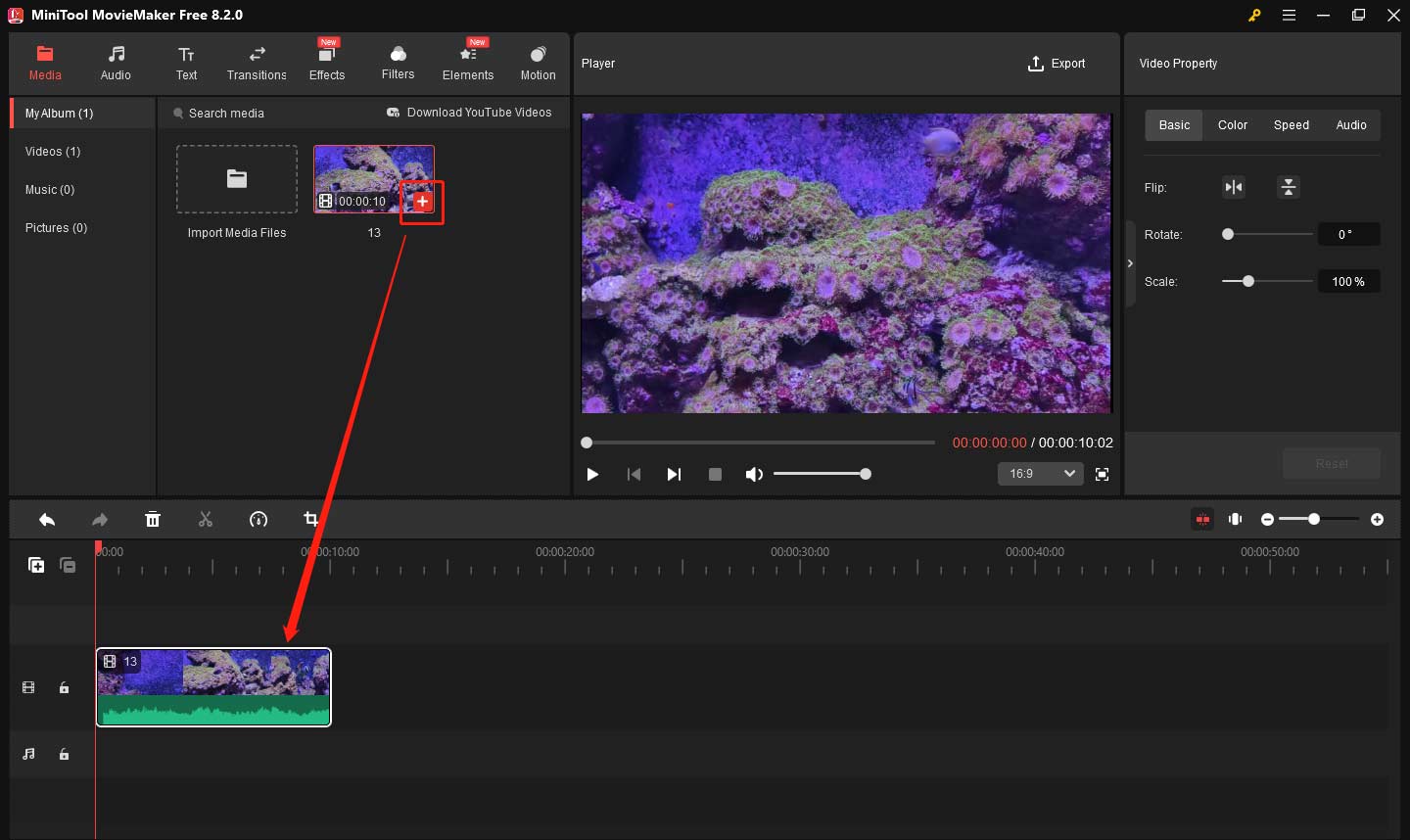Lock the audio track
1410x840 pixels.
click(64, 755)
